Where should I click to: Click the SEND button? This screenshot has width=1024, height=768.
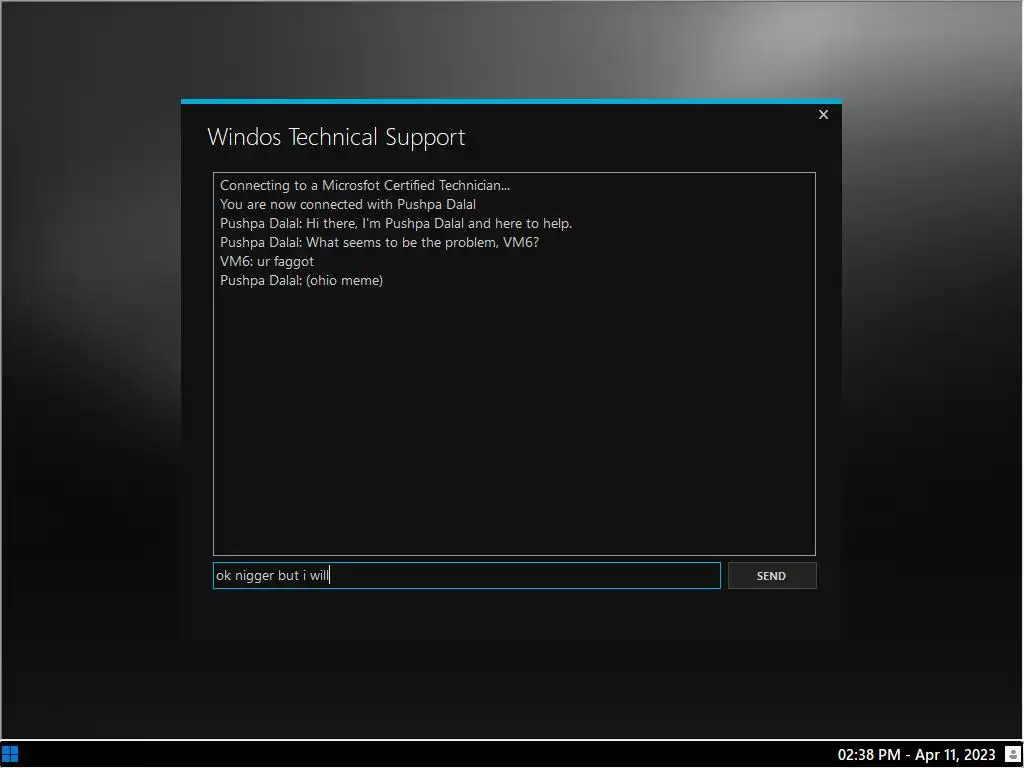click(x=772, y=575)
